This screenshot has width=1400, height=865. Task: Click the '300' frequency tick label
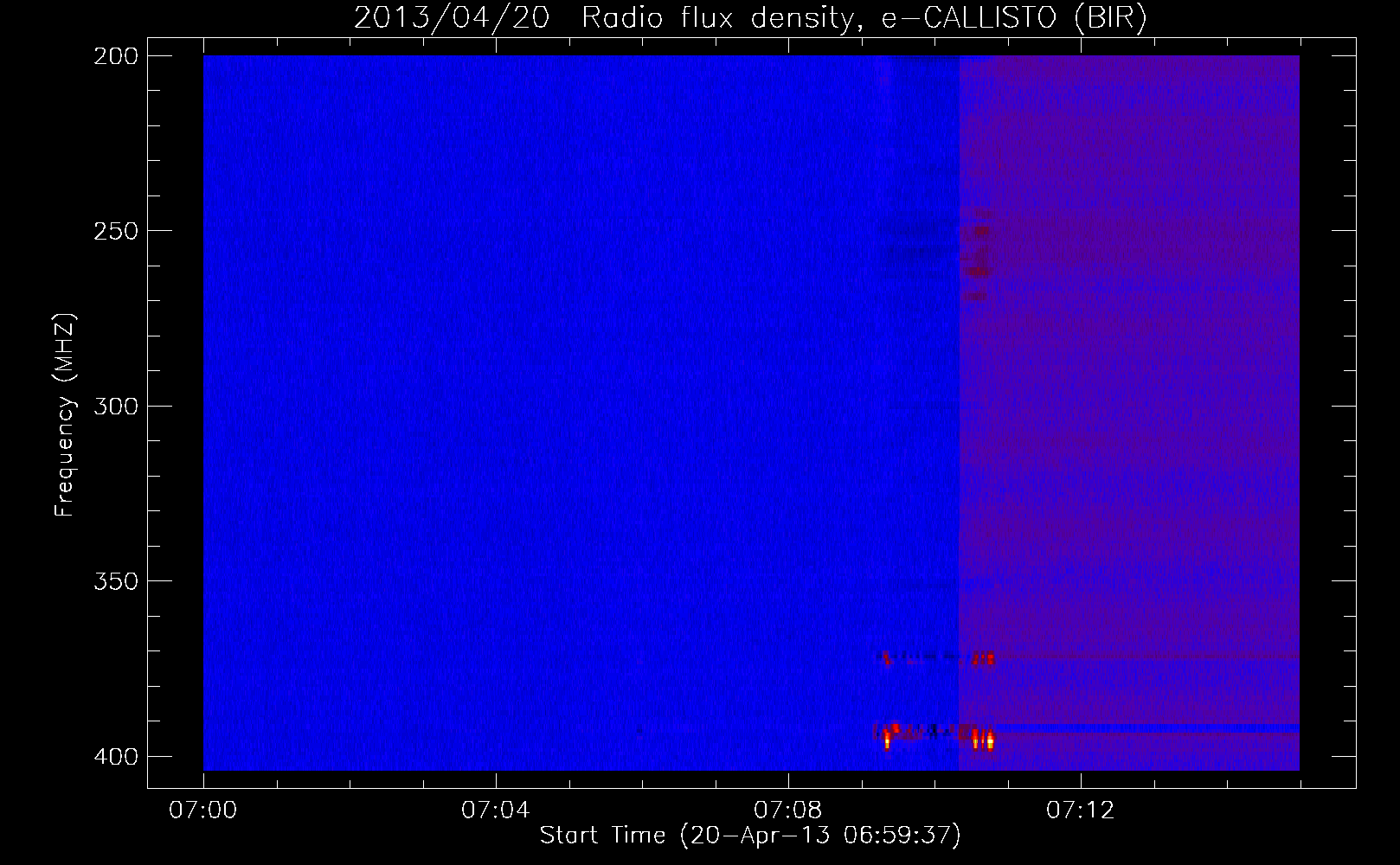coord(116,406)
